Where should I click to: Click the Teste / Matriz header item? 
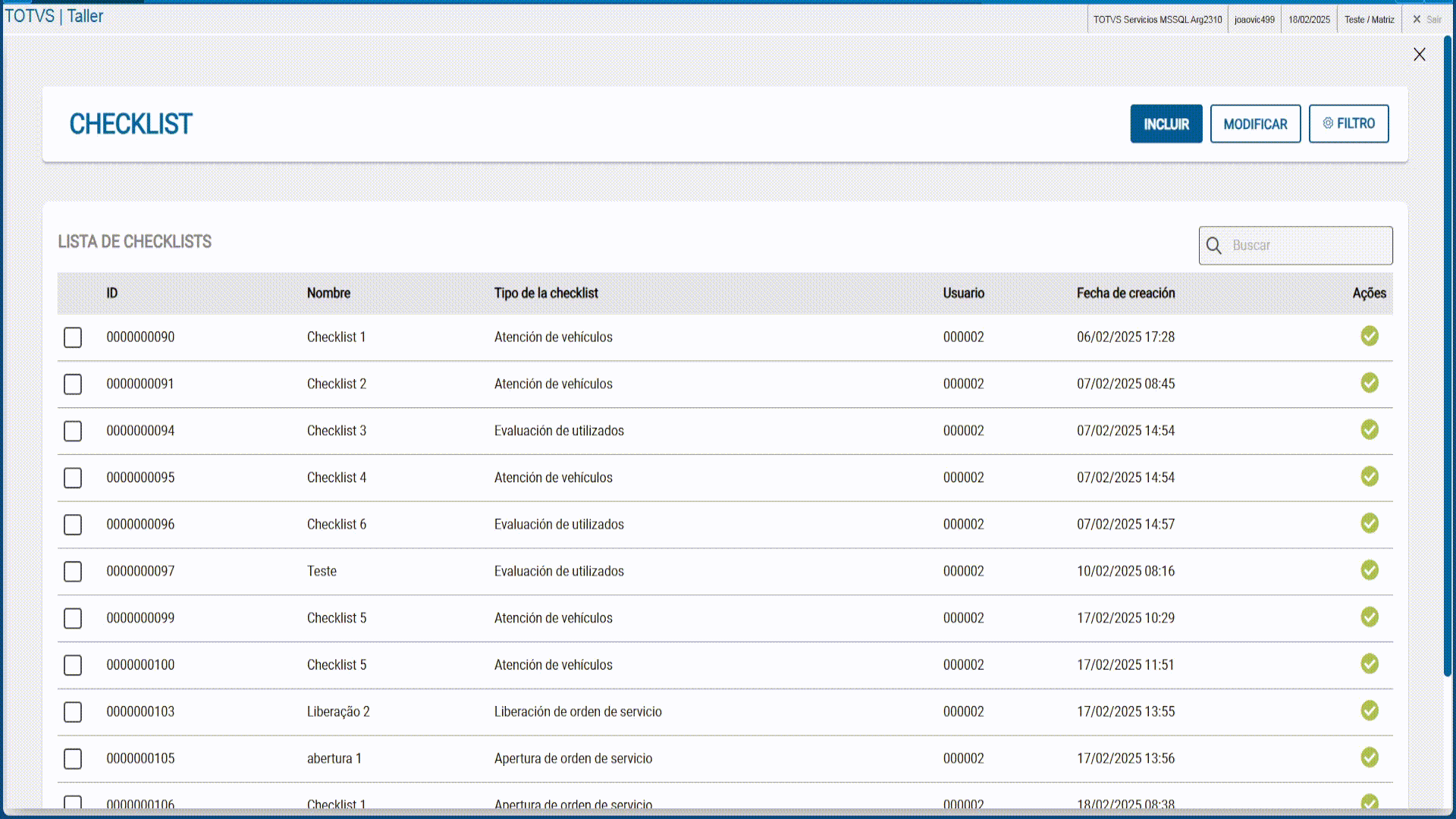[x=1369, y=20]
